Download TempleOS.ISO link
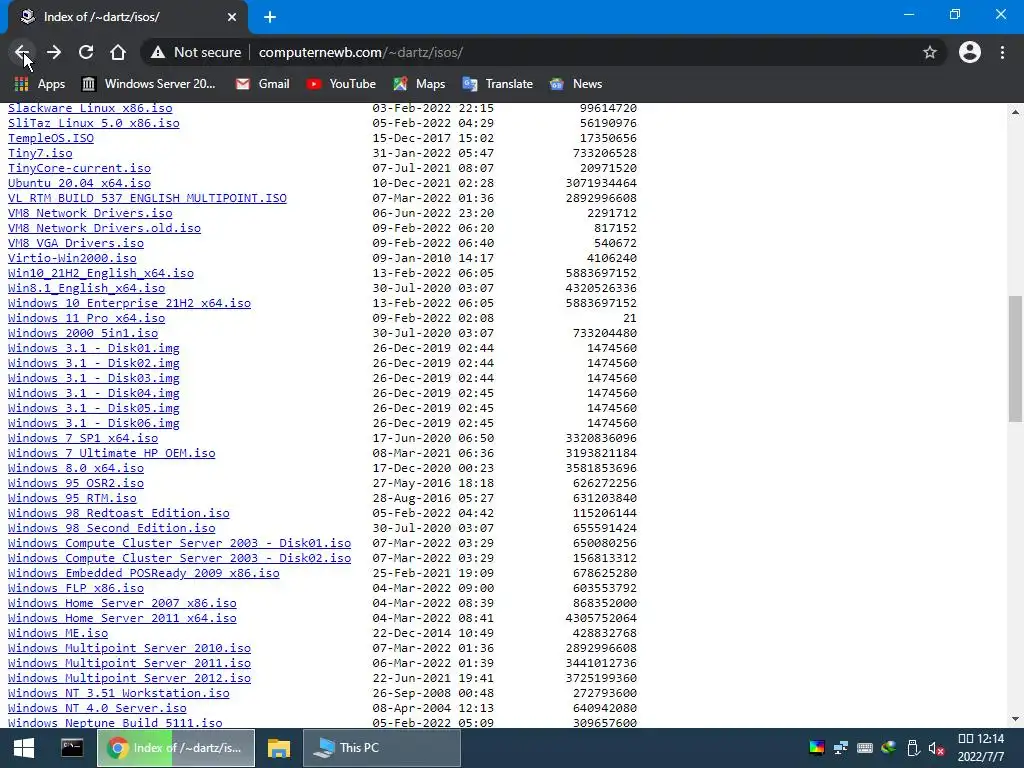The width and height of the screenshot is (1024, 768). (x=51, y=138)
